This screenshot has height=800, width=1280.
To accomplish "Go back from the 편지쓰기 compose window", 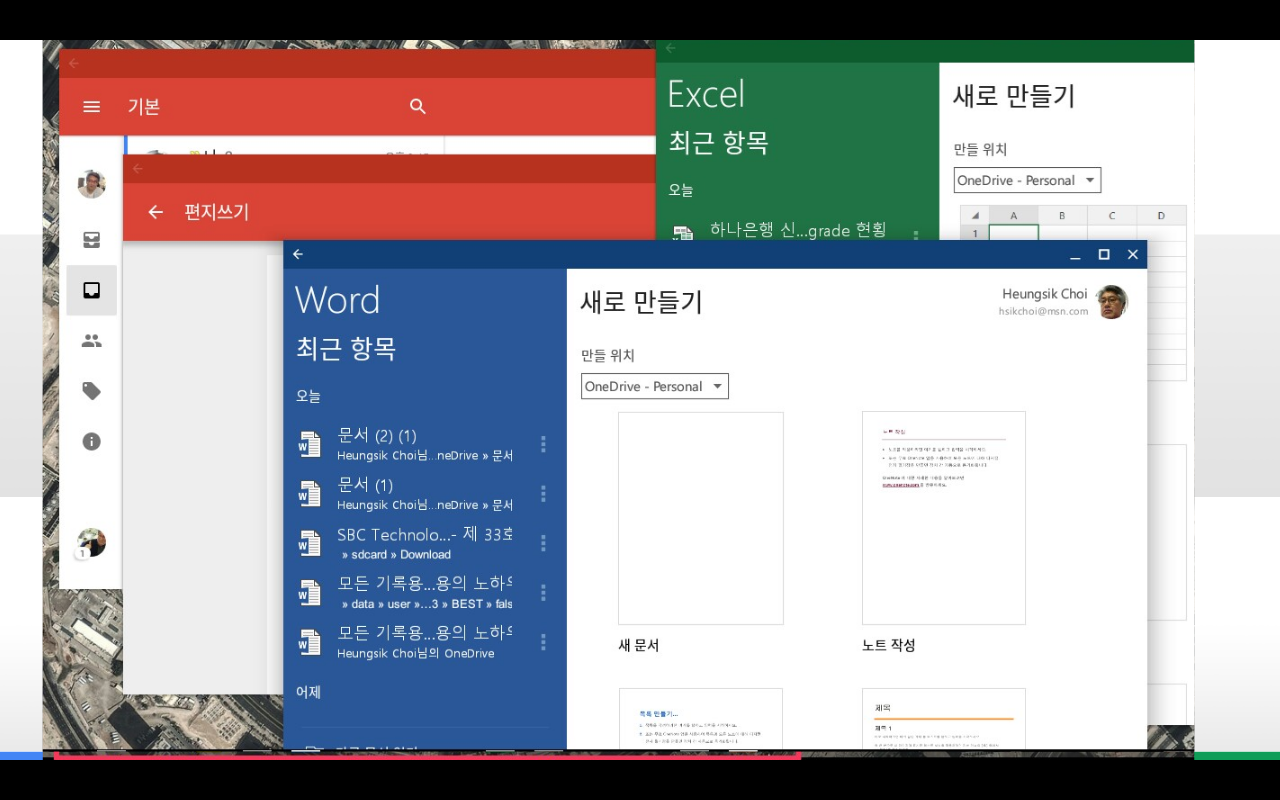I will [155, 211].
